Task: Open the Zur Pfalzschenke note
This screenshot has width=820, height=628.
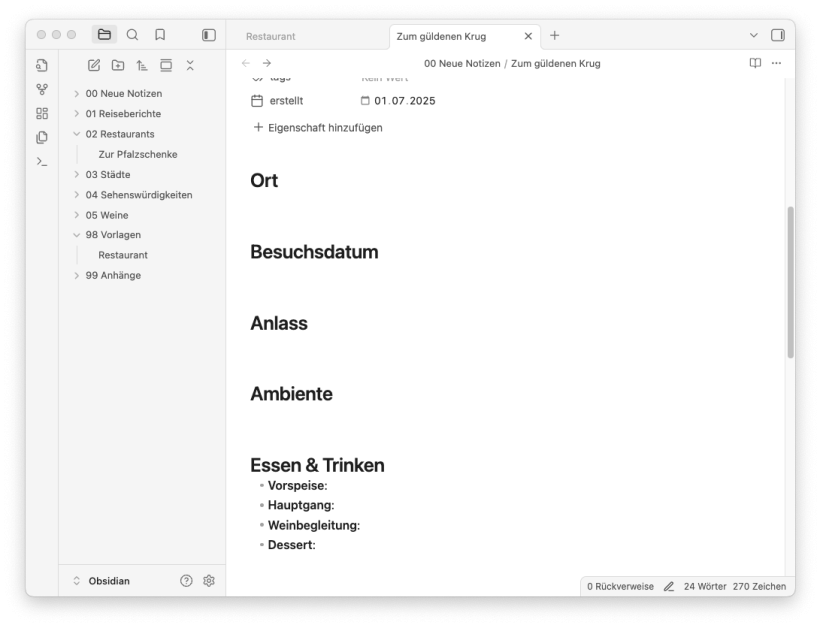Action: tap(138, 155)
